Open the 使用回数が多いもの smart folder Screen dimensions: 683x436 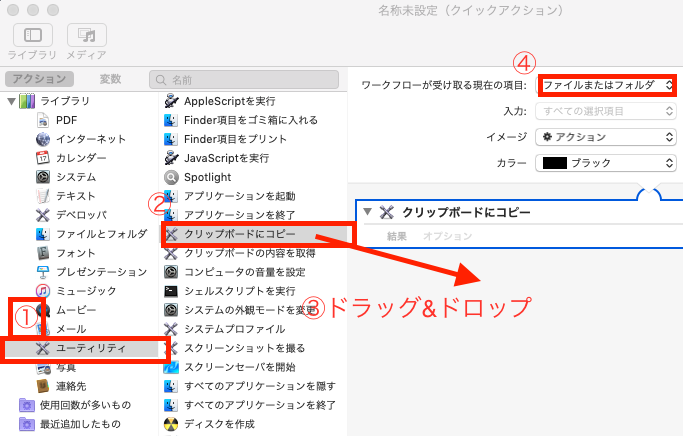coord(75,405)
